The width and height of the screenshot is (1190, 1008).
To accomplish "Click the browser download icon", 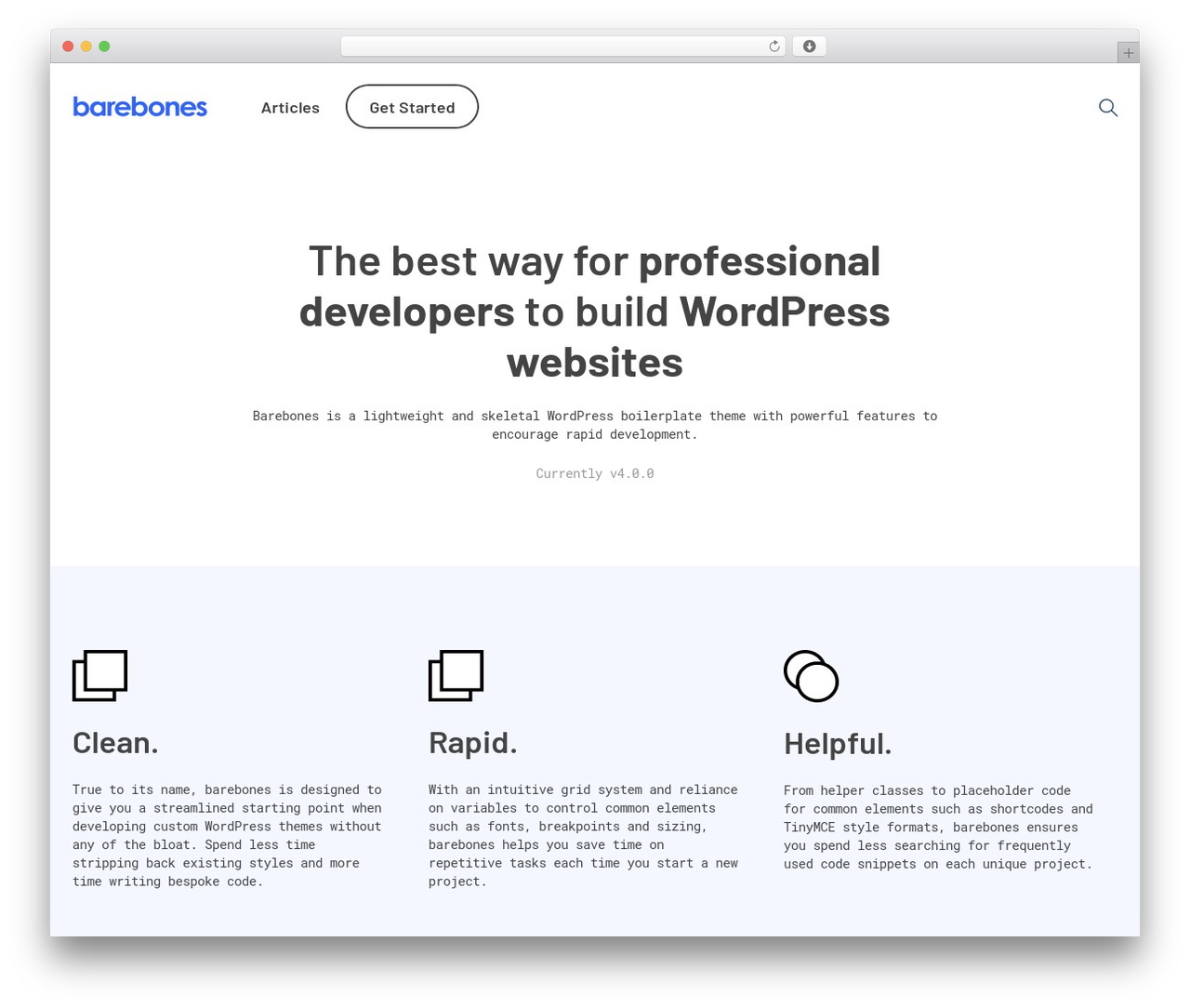I will pyautogui.click(x=810, y=46).
